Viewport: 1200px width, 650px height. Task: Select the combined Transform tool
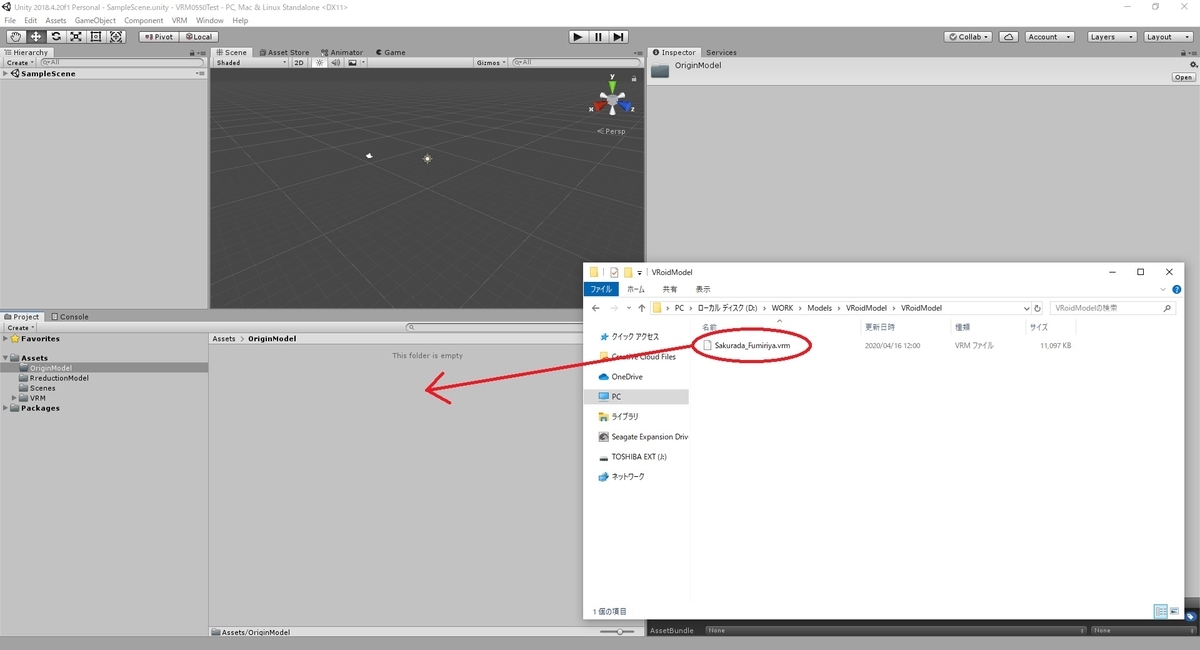click(116, 37)
